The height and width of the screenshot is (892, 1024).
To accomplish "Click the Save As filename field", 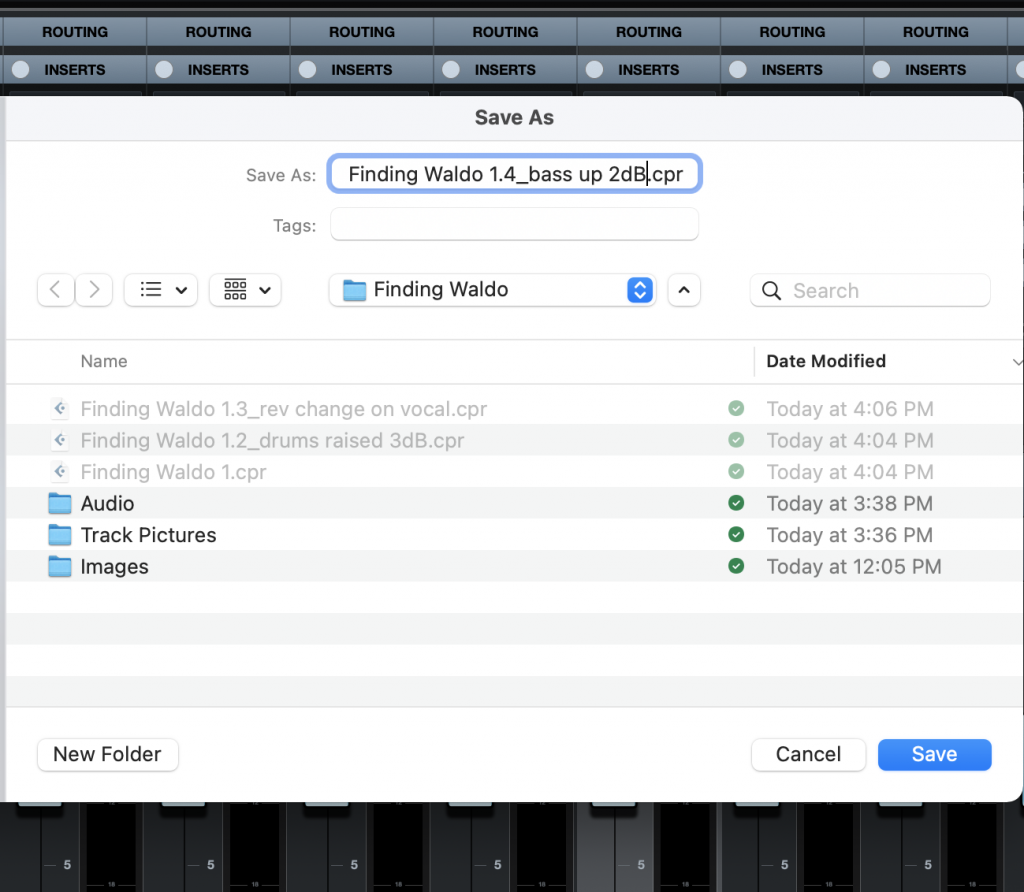I will pyautogui.click(x=515, y=174).
